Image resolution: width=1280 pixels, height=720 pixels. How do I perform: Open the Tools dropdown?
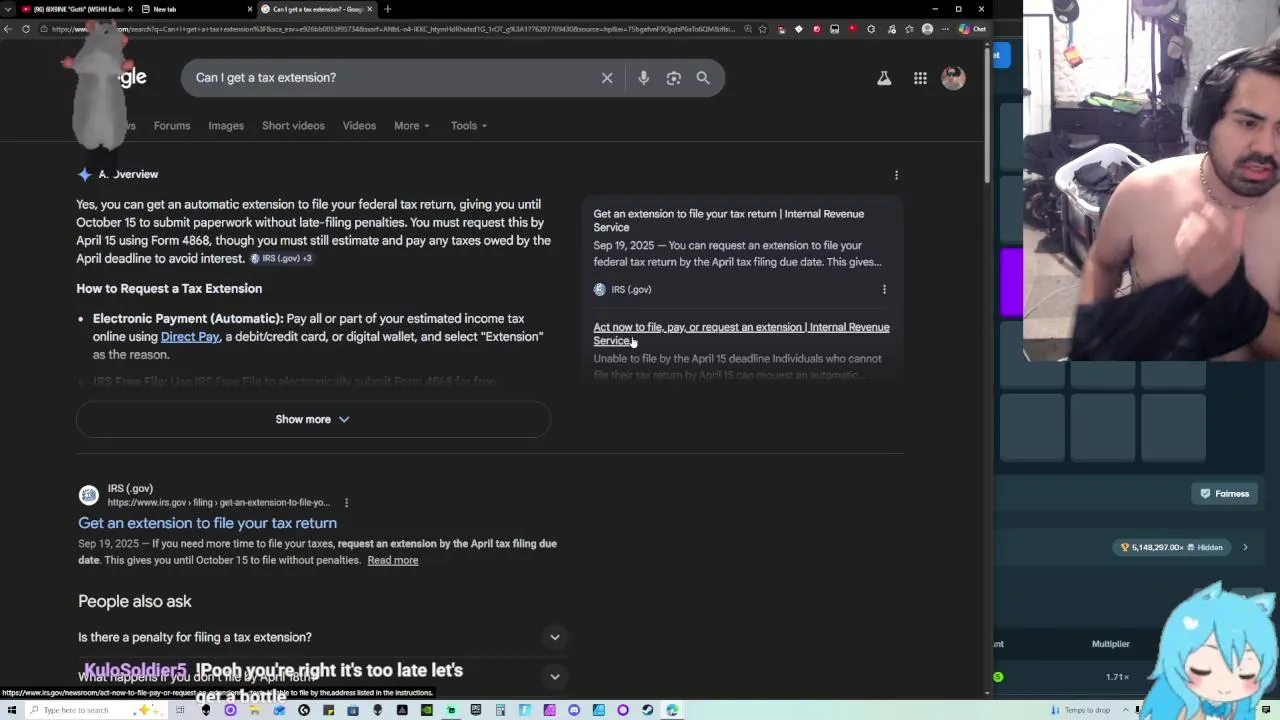469,126
